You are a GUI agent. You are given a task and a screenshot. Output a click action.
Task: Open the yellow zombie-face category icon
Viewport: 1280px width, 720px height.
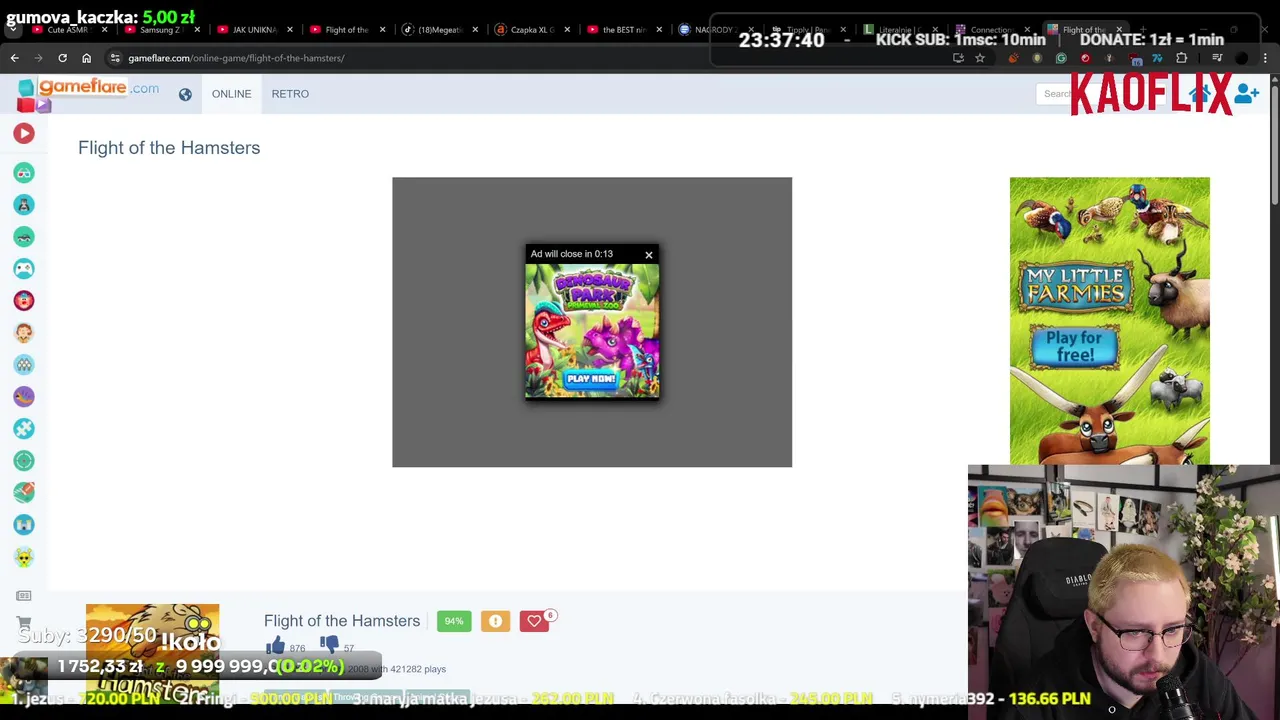[24, 557]
